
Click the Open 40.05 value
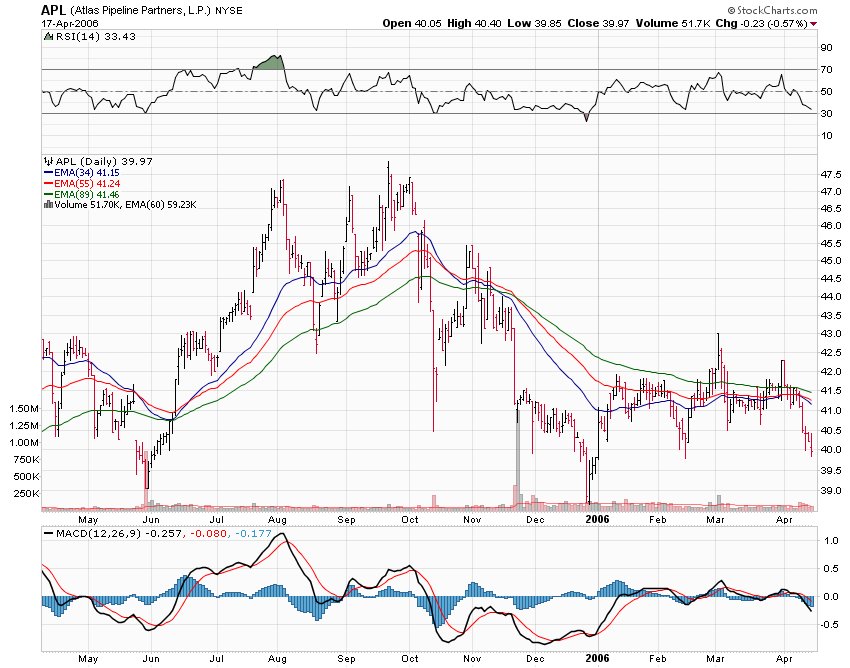tap(412, 23)
